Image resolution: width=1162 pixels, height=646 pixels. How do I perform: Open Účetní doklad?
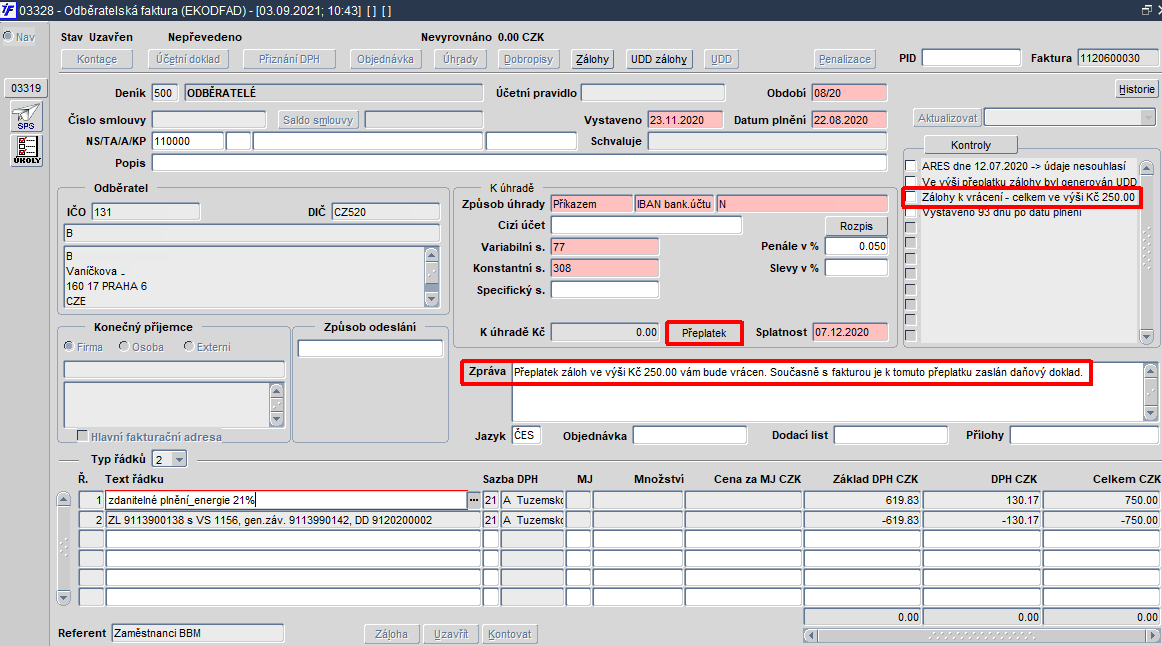point(188,59)
